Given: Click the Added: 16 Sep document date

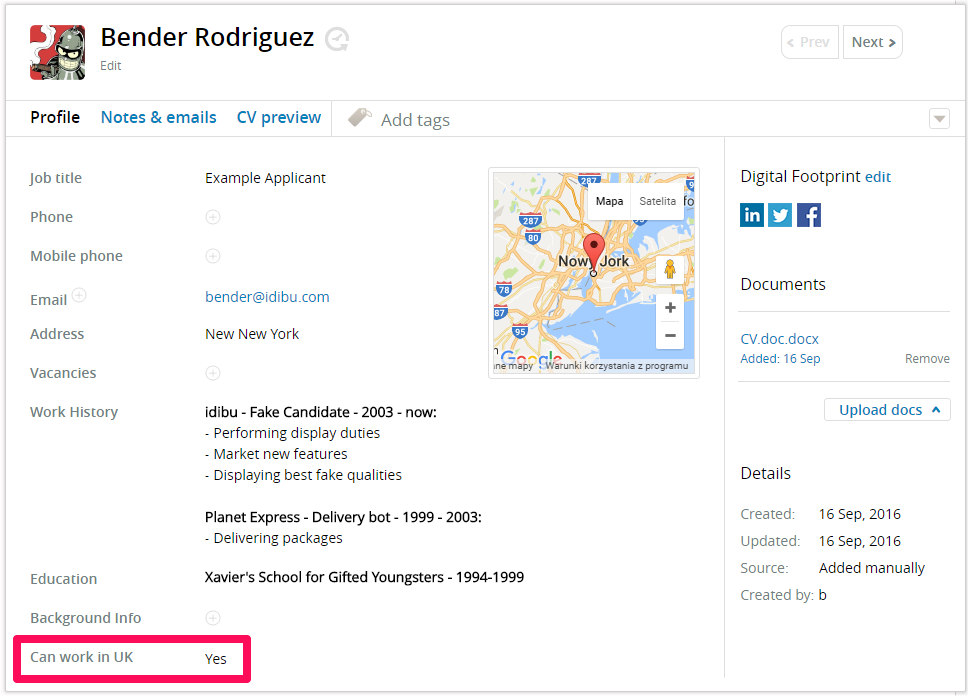Looking at the screenshot, I should 780,359.
